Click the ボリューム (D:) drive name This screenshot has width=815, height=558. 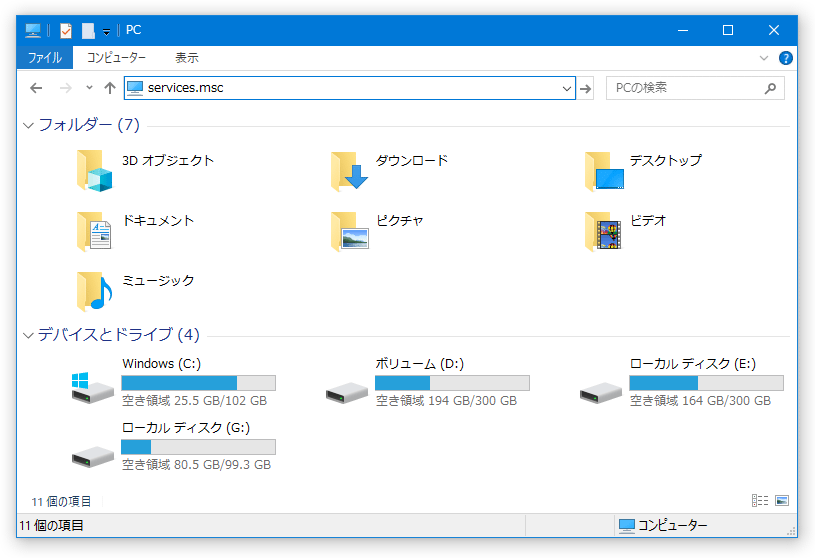420,364
